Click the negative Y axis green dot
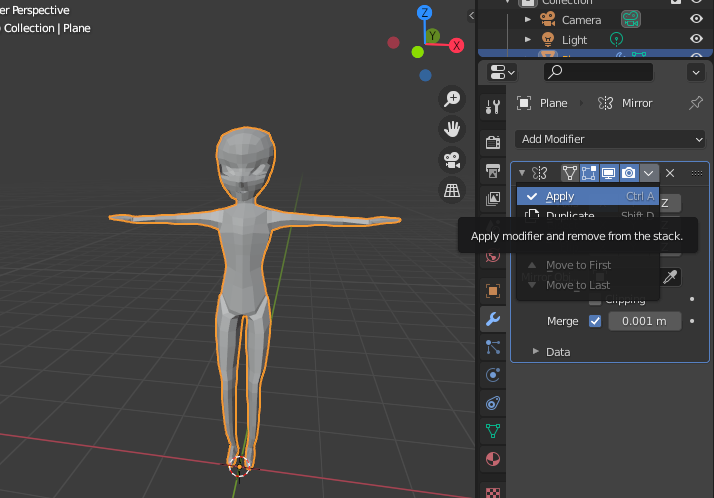Screen dimensions: 714x498 pos(418,52)
